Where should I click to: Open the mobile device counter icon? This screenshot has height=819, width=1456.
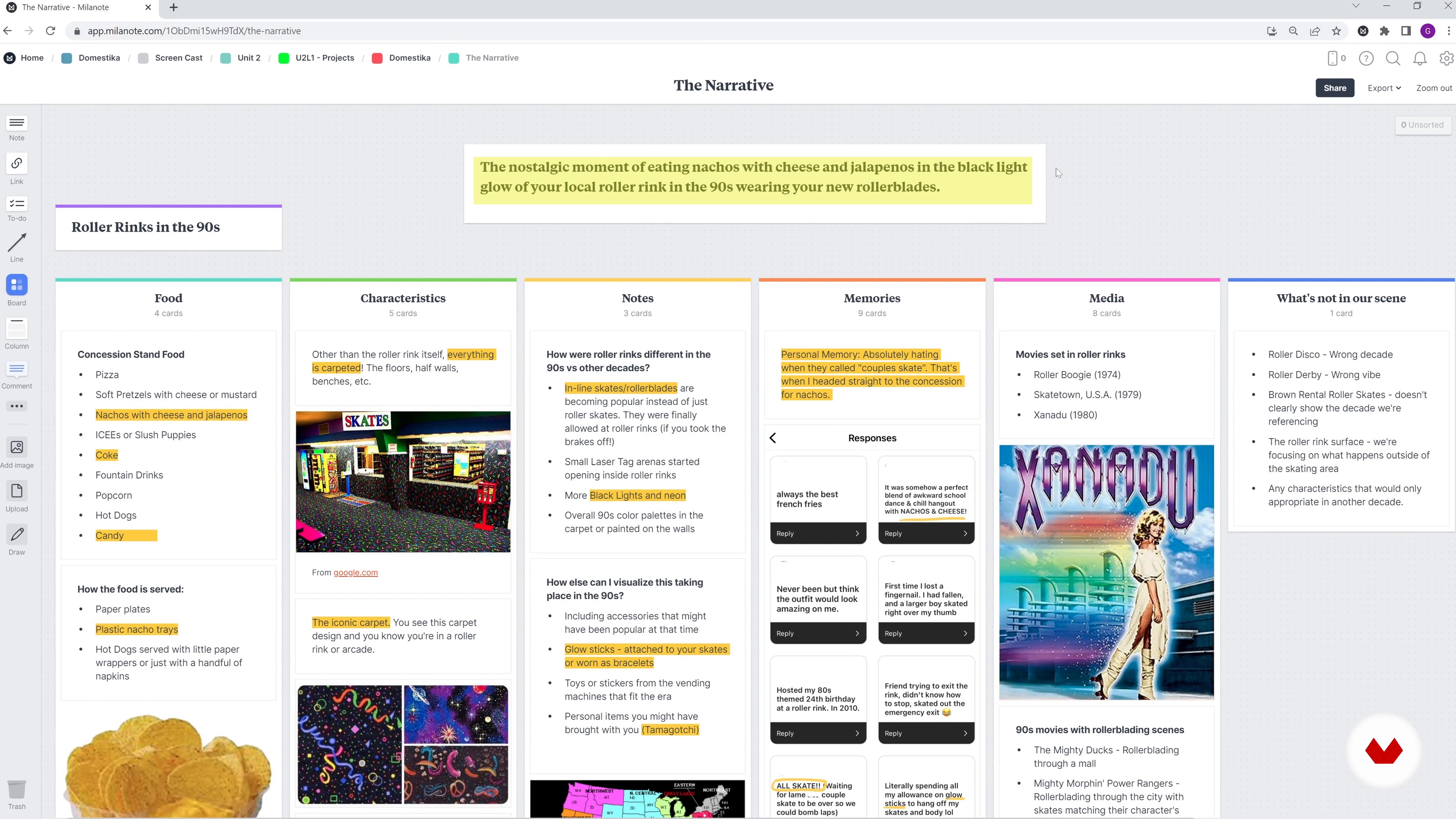[1336, 58]
